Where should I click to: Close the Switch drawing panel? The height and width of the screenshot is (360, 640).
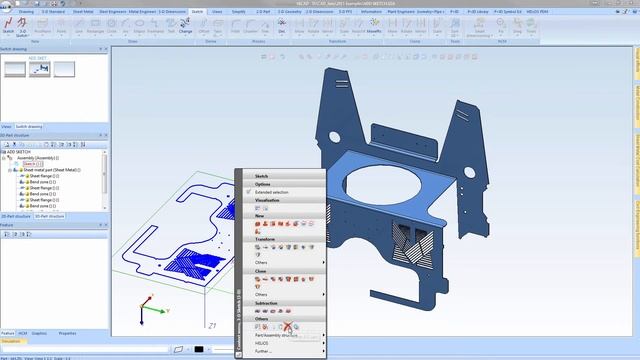pyautogui.click(x=106, y=49)
